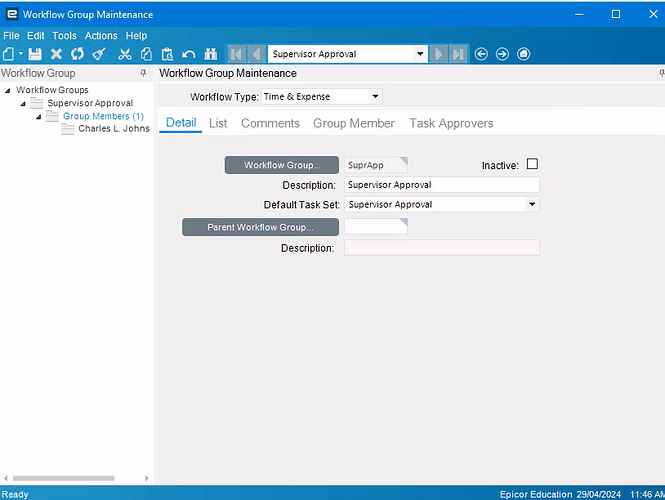Open search with binoculars icon
Screen dimensions: 665x500
[210, 54]
